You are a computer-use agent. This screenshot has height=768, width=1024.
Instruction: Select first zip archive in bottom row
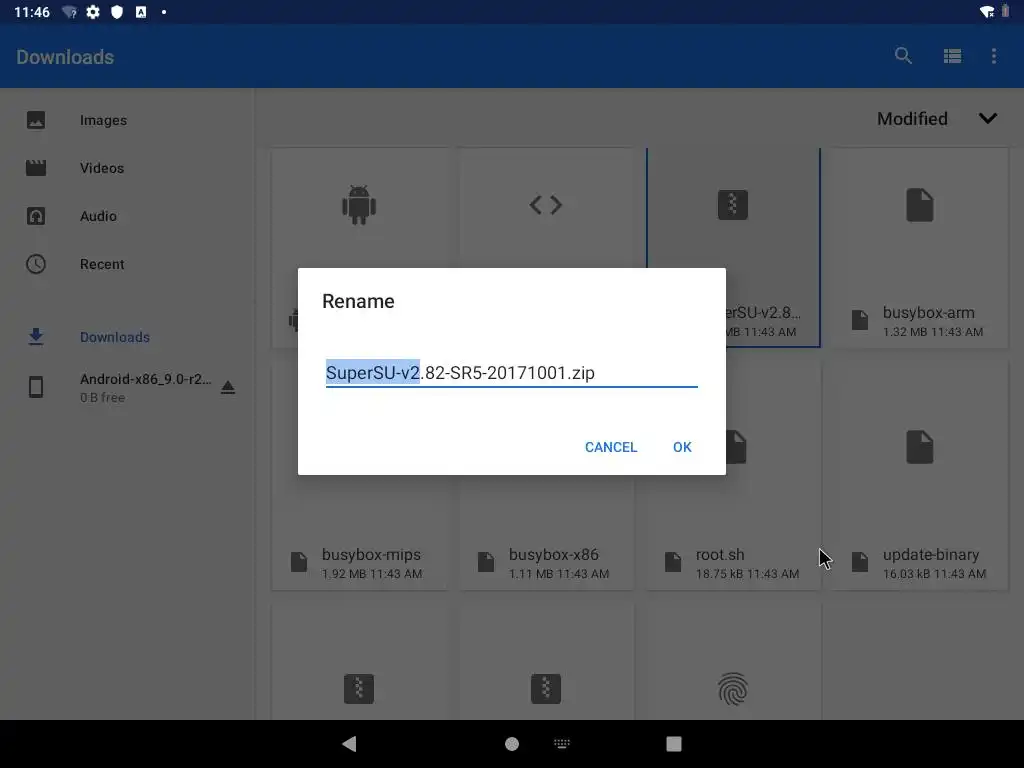(359, 689)
